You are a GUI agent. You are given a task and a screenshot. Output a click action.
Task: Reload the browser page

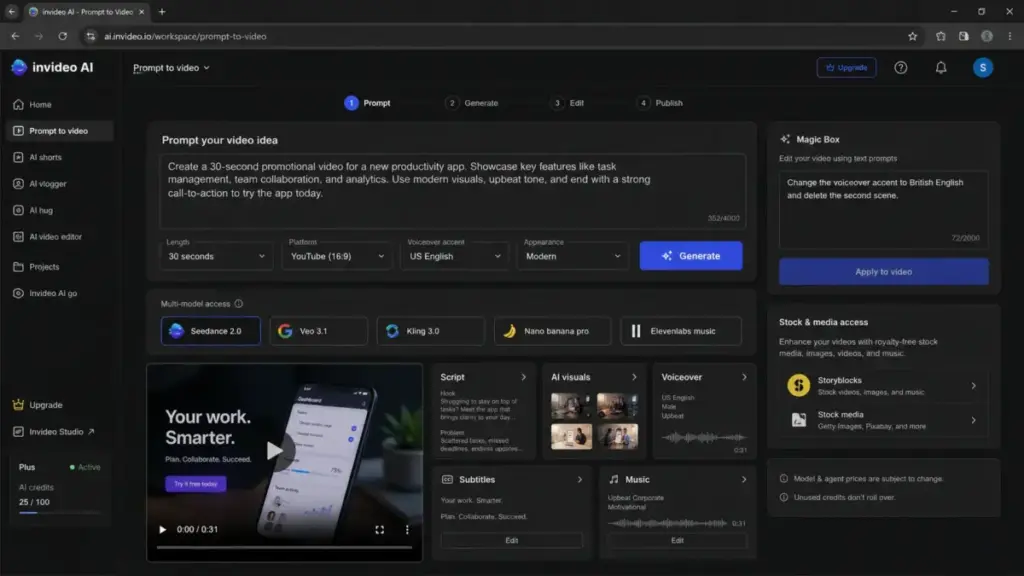click(x=63, y=37)
